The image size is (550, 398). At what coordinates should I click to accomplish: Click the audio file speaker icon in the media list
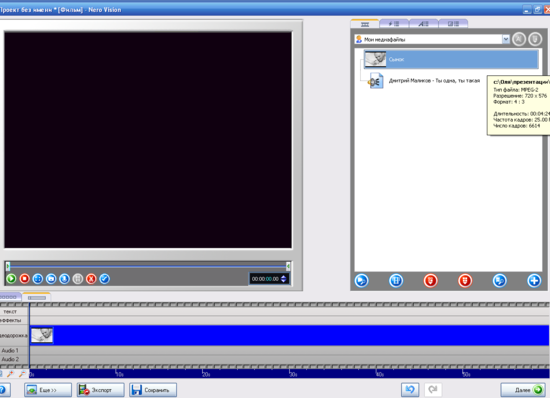[x=375, y=81]
